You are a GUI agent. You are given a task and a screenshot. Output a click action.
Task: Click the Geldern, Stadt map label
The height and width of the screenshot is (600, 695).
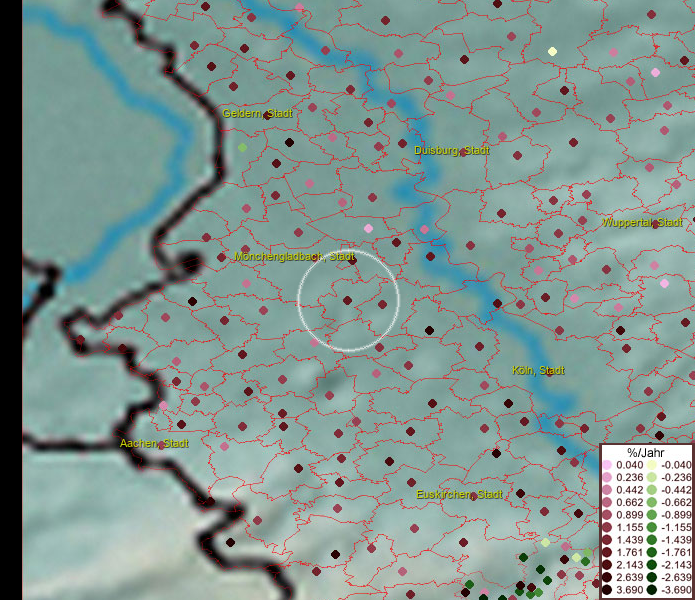point(257,113)
